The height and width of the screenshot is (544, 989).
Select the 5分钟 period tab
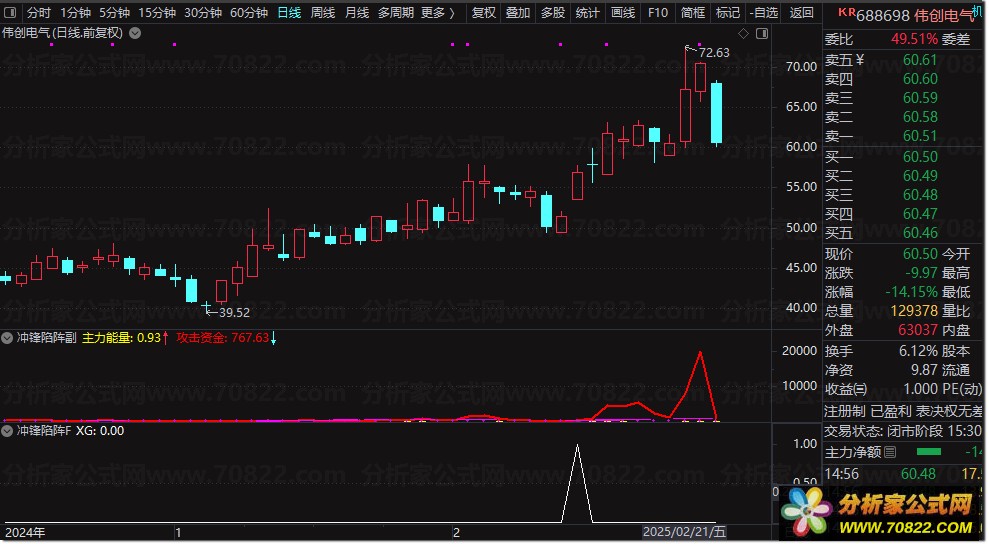114,13
